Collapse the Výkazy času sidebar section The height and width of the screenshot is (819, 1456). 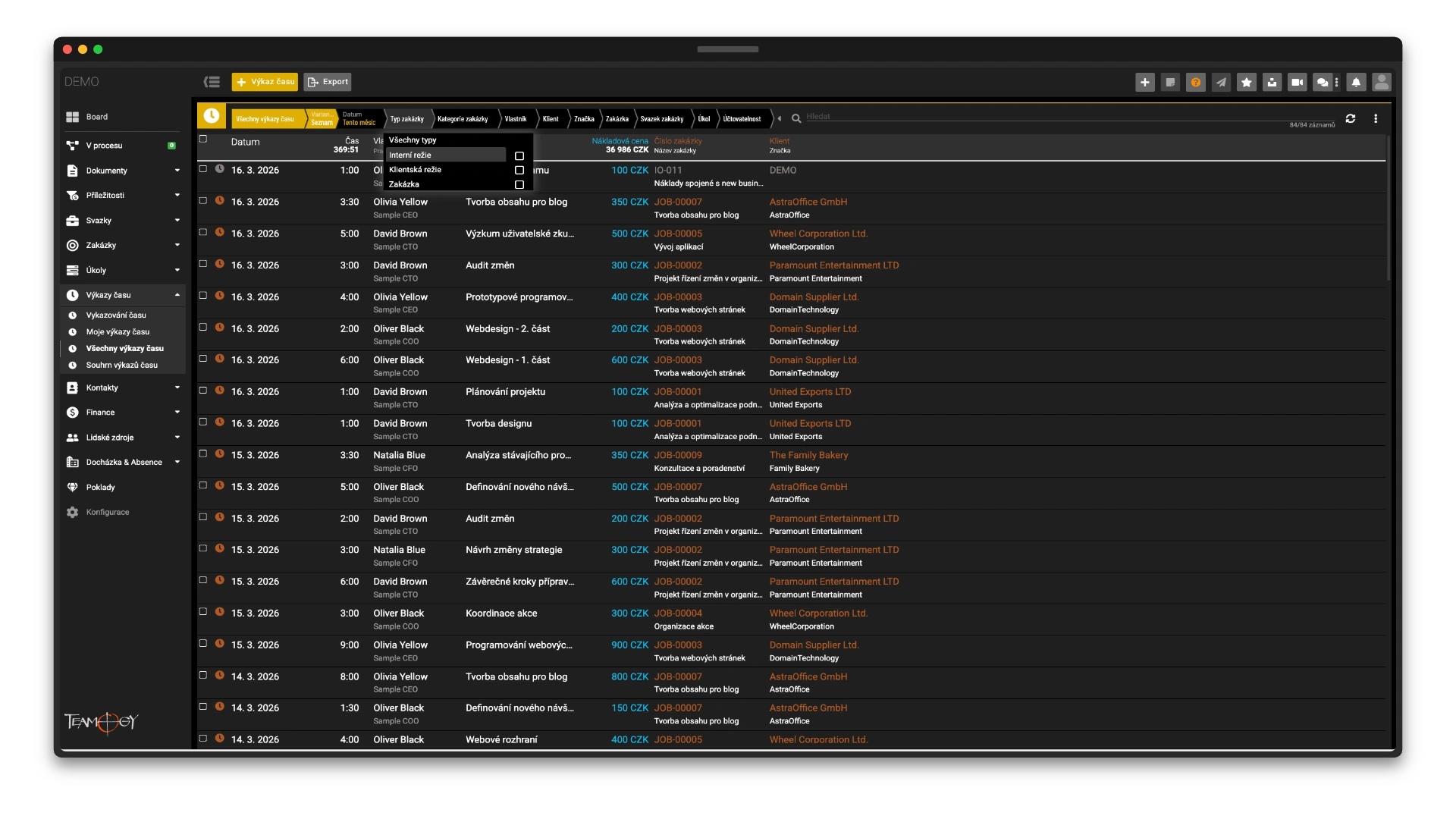108,295
